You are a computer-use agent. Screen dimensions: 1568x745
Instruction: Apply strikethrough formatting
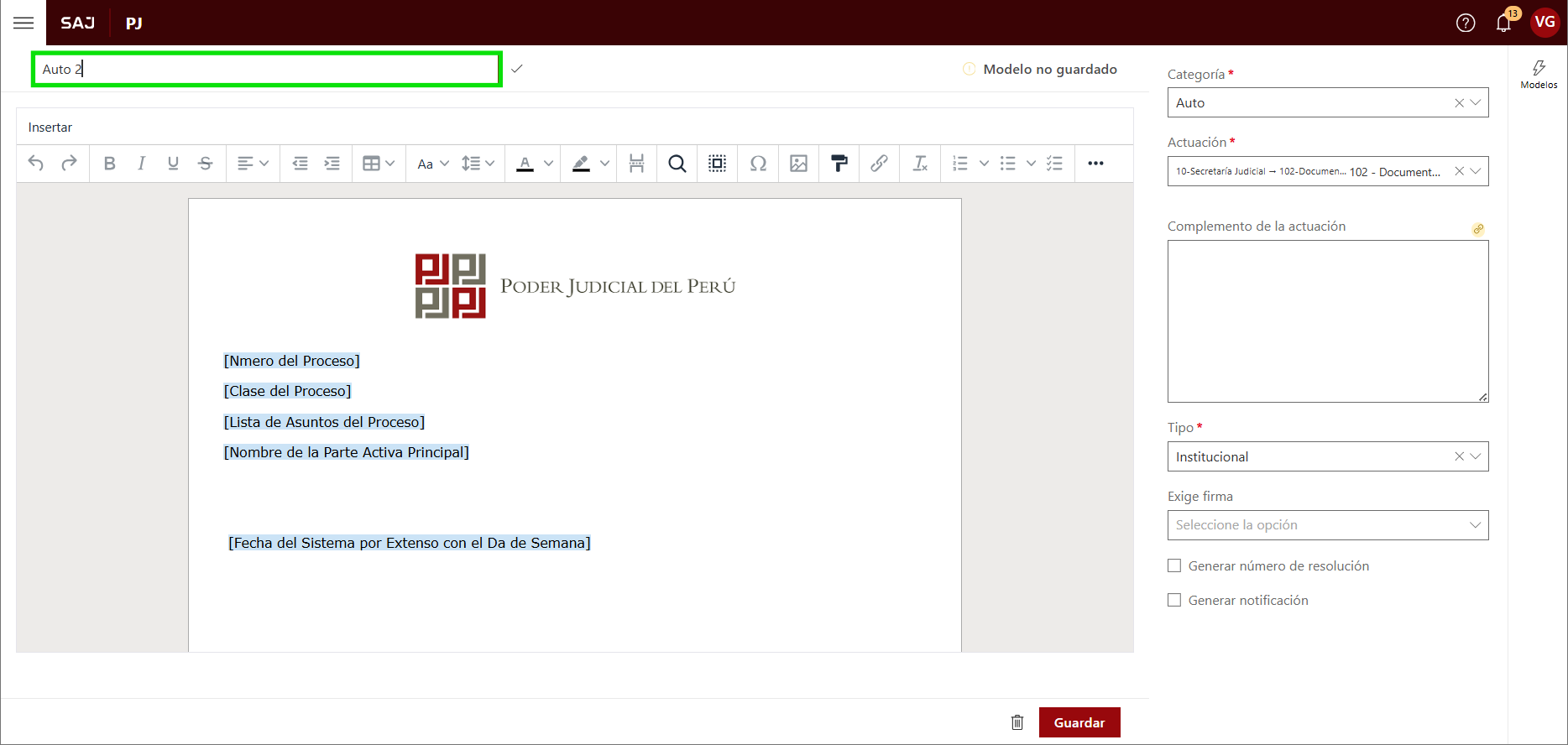pyautogui.click(x=205, y=164)
